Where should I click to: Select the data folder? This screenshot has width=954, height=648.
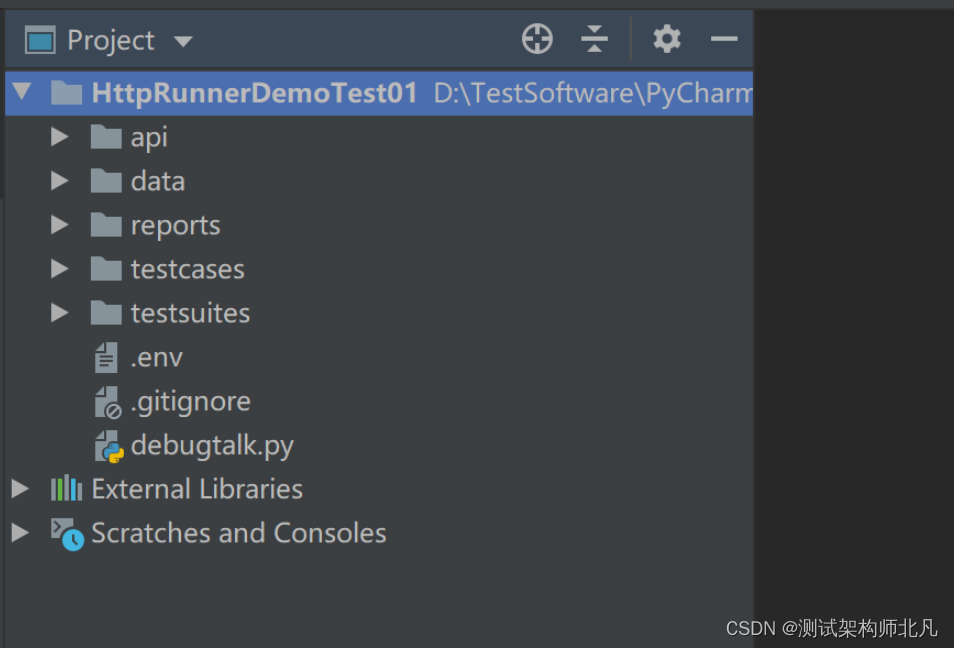pyautogui.click(x=157, y=181)
